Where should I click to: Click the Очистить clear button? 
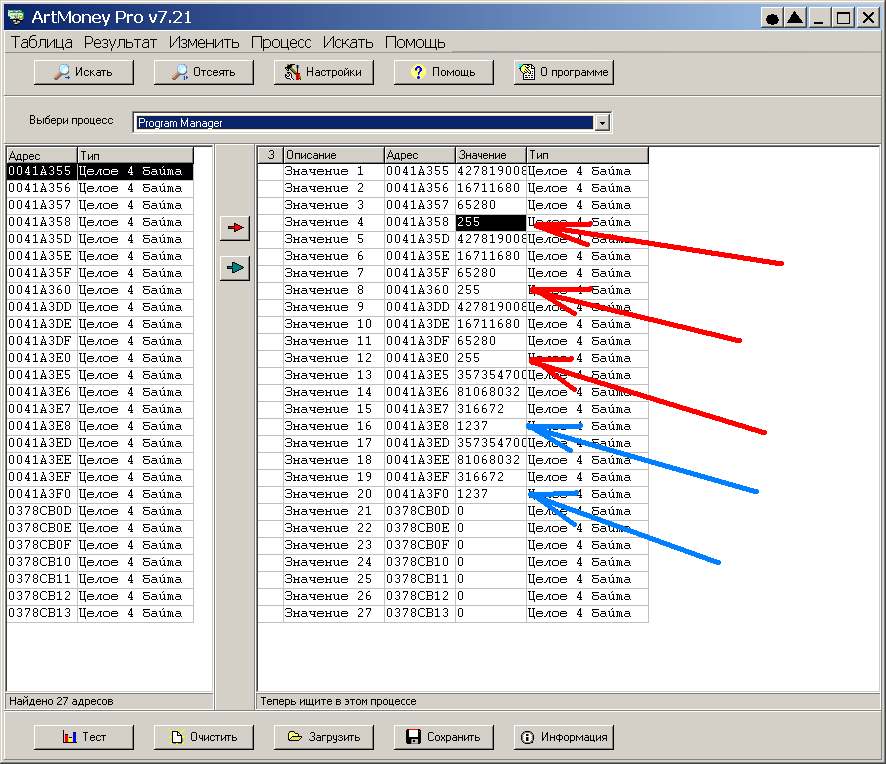203,737
